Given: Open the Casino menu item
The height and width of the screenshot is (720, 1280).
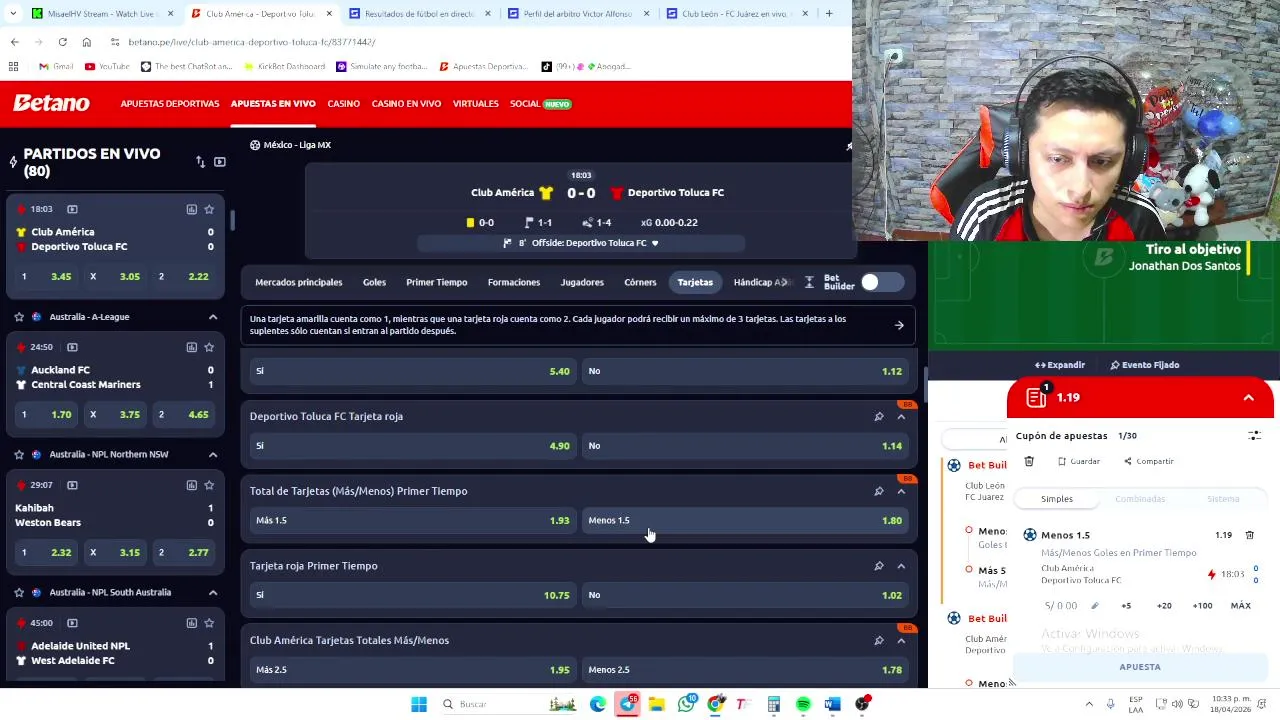Looking at the screenshot, I should (343, 104).
